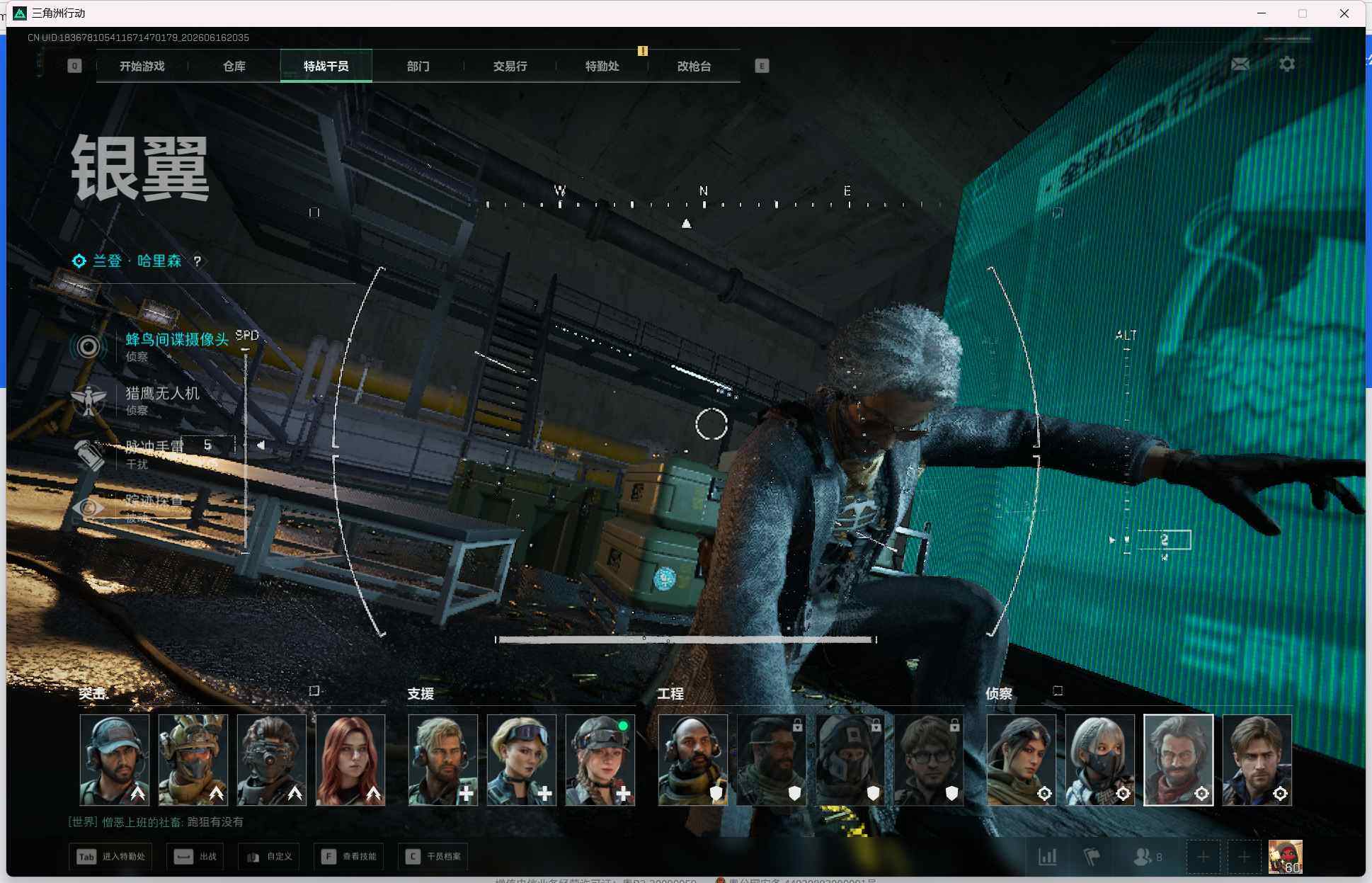1372x883 pixels.
Task: Click the operator name 兰登·哈里森
Action: tap(137, 261)
